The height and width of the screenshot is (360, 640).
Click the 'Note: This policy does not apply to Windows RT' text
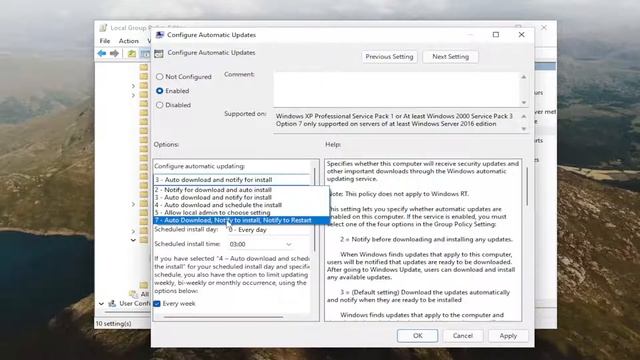[398, 194]
